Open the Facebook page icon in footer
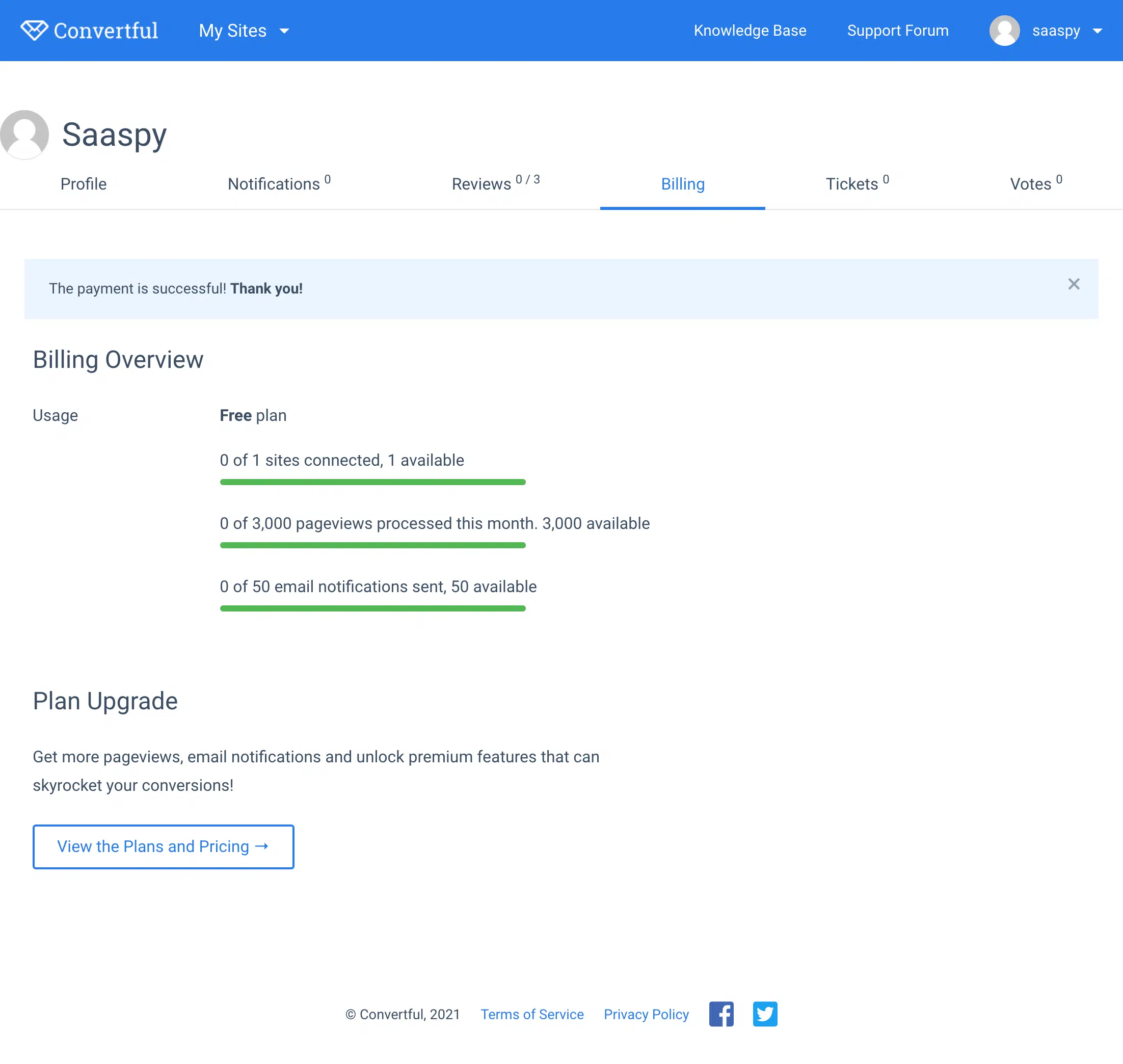The width and height of the screenshot is (1123, 1064). [721, 1014]
